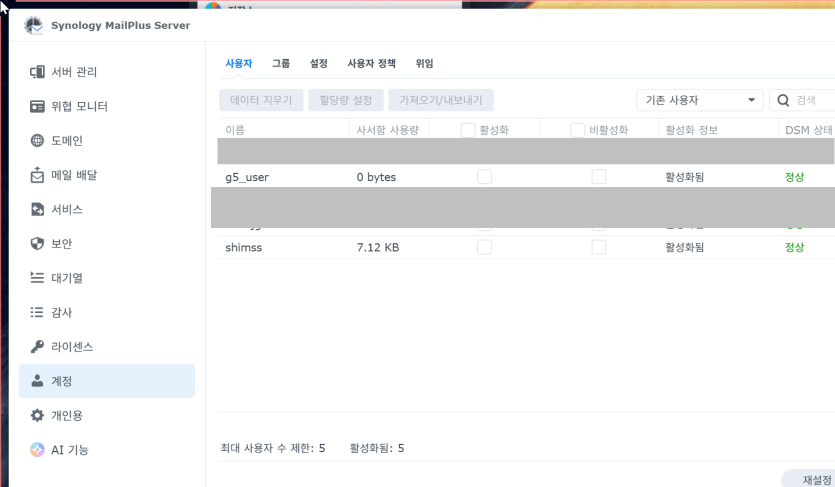Open 라이센스 section
This screenshot has height=487, width=835.
coord(107,346)
